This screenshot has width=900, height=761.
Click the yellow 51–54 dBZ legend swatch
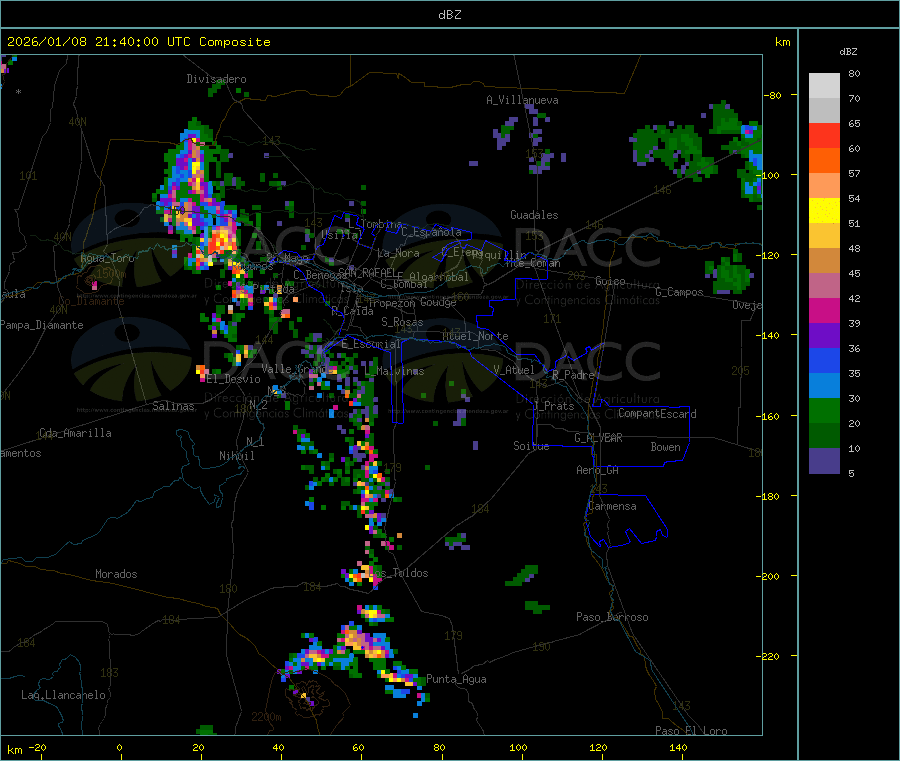[x=824, y=211]
